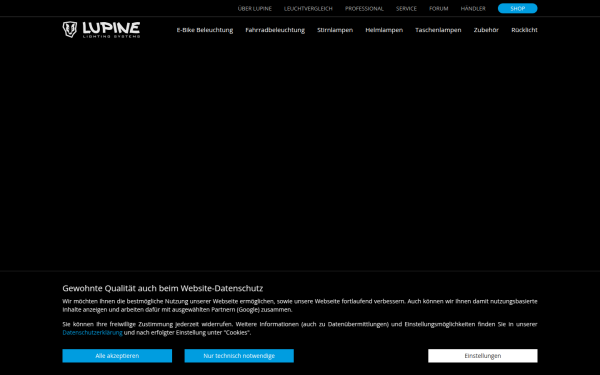The height and width of the screenshot is (375, 600).
Task: Open the ÜBER LUPINE link
Action: pos(254,8)
